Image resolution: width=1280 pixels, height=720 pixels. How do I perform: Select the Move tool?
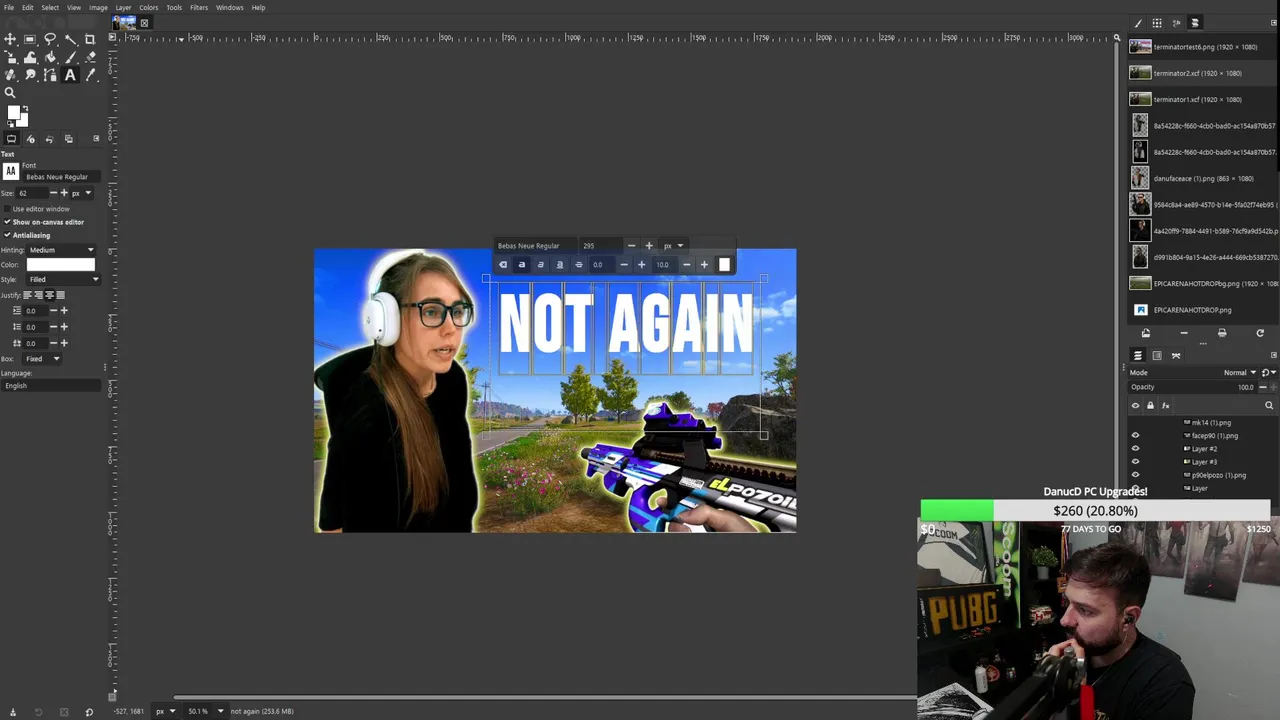click(x=10, y=39)
